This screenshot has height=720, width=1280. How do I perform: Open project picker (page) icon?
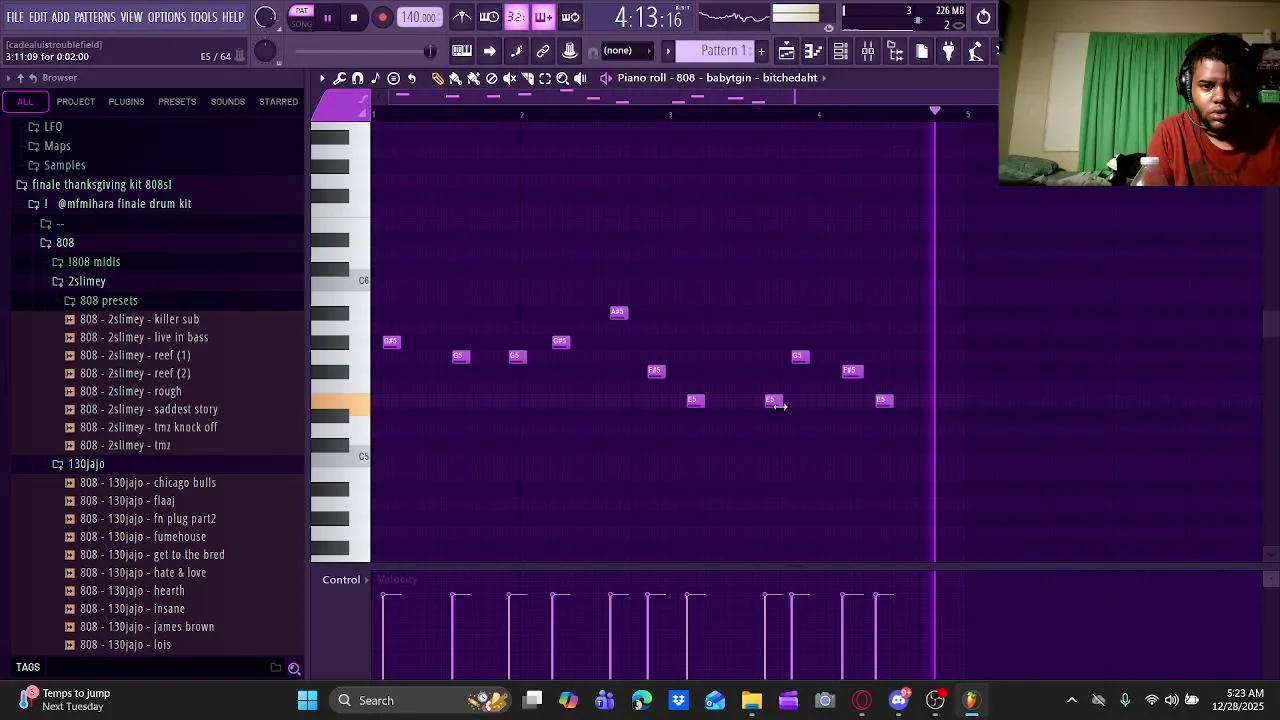(922, 51)
